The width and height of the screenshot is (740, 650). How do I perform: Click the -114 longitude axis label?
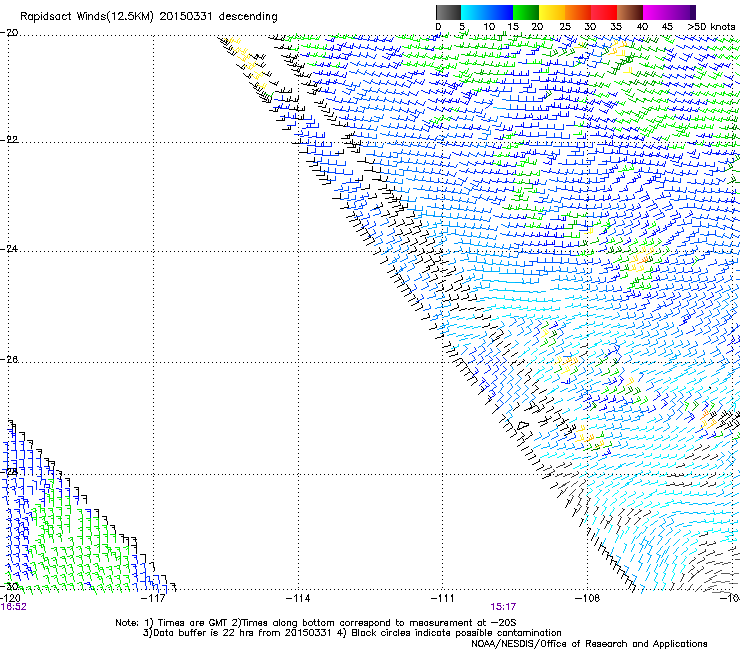pos(298,598)
